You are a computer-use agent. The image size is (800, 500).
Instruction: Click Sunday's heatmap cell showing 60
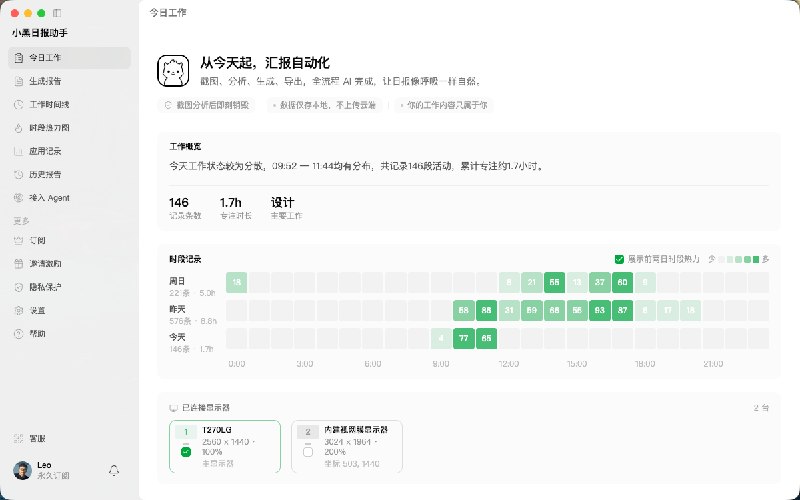pyautogui.click(x=622, y=282)
